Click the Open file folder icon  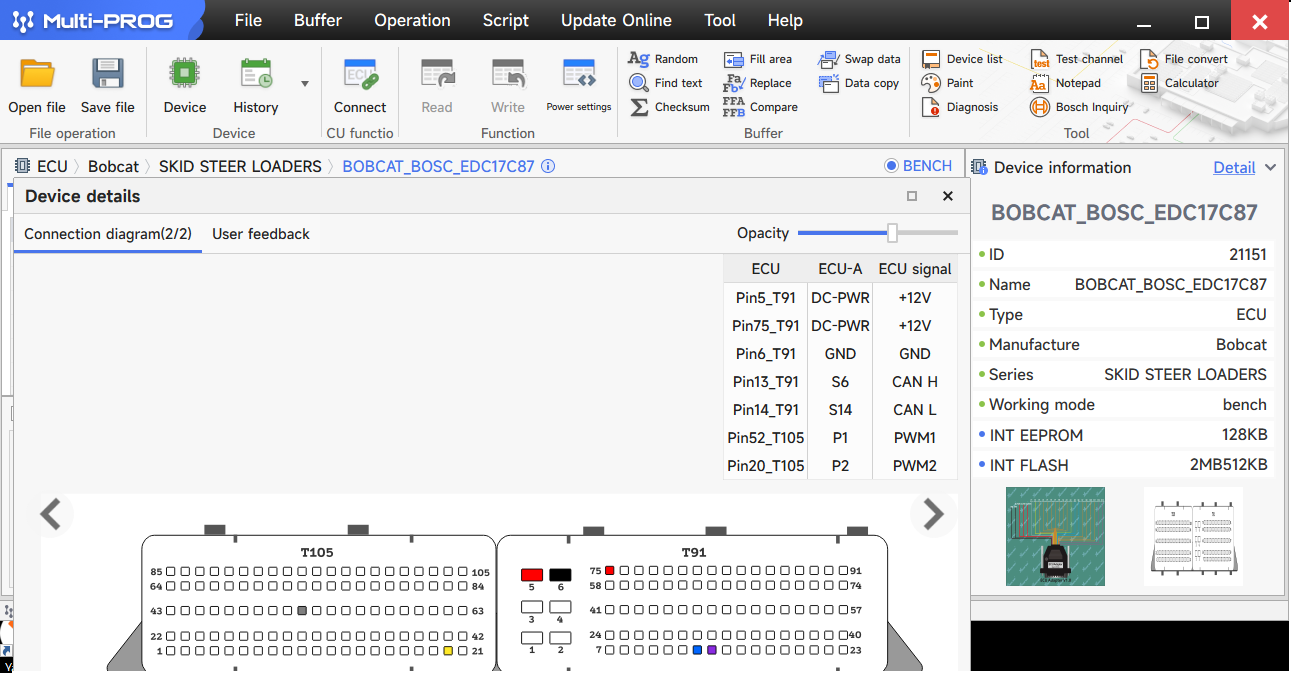point(37,74)
